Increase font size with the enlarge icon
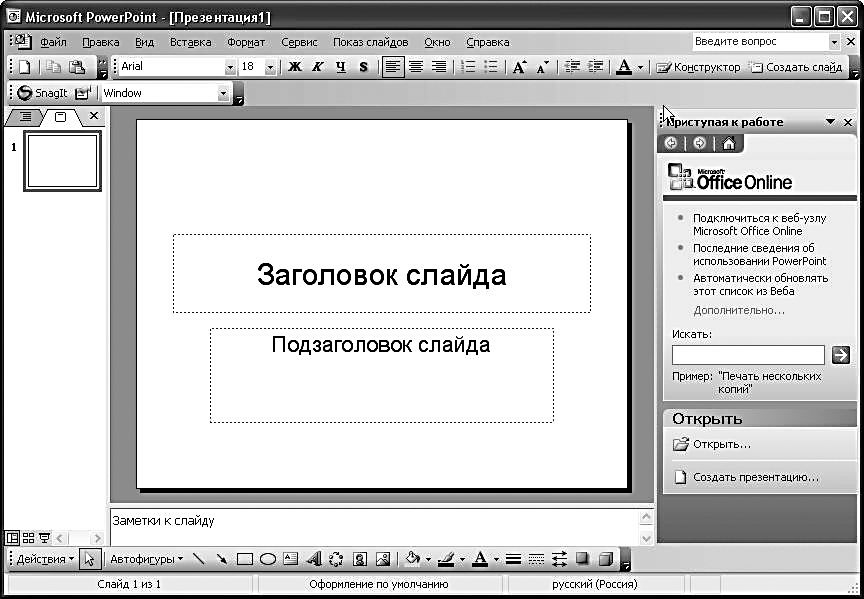The image size is (864, 599). click(519, 67)
